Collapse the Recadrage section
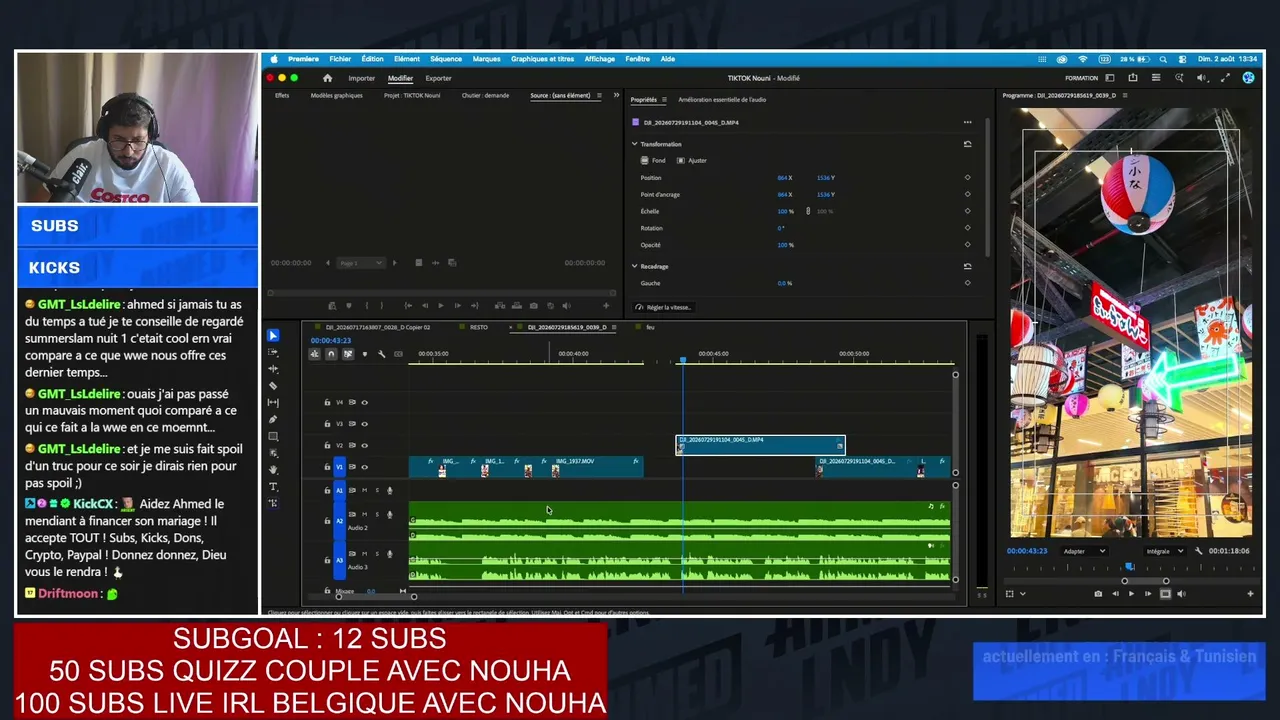Viewport: 1280px width, 720px height. [x=634, y=267]
